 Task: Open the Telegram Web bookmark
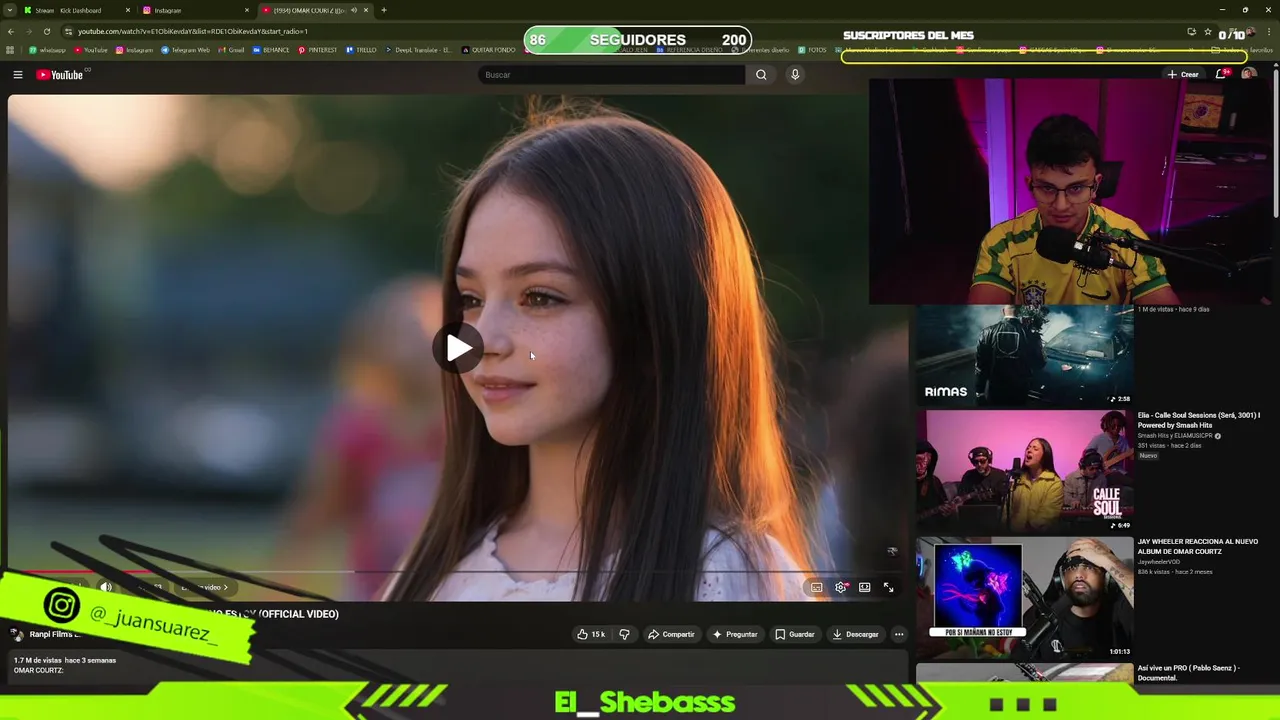(x=185, y=50)
